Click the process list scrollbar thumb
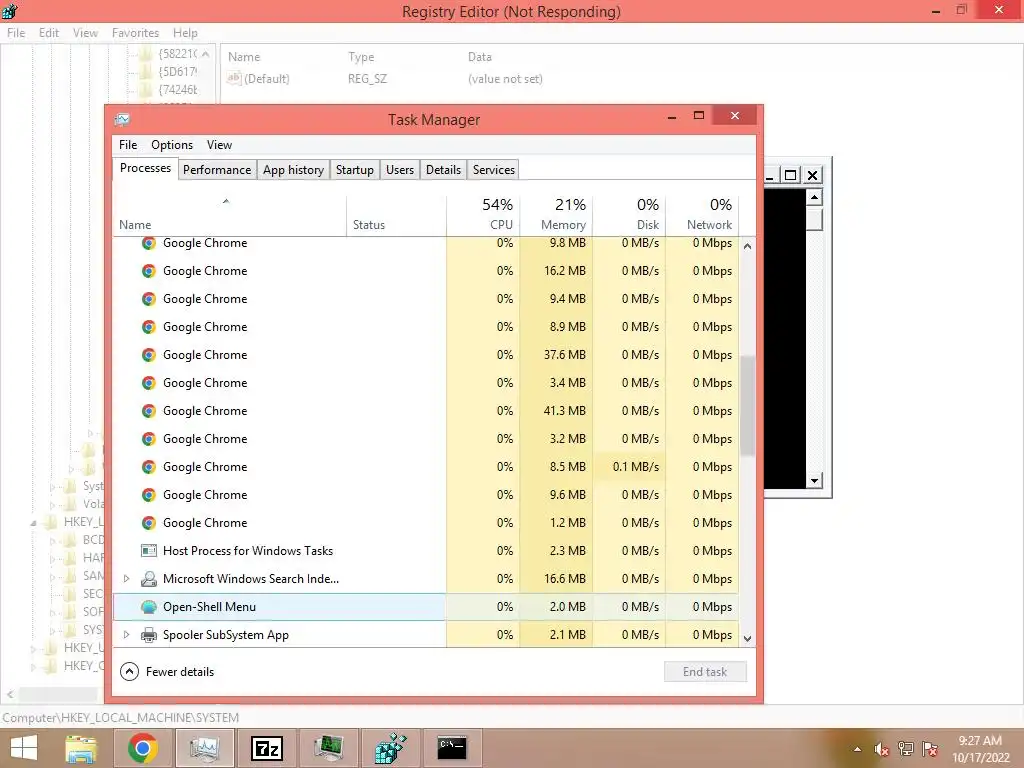Viewport: 1024px width, 768px height. [747, 405]
